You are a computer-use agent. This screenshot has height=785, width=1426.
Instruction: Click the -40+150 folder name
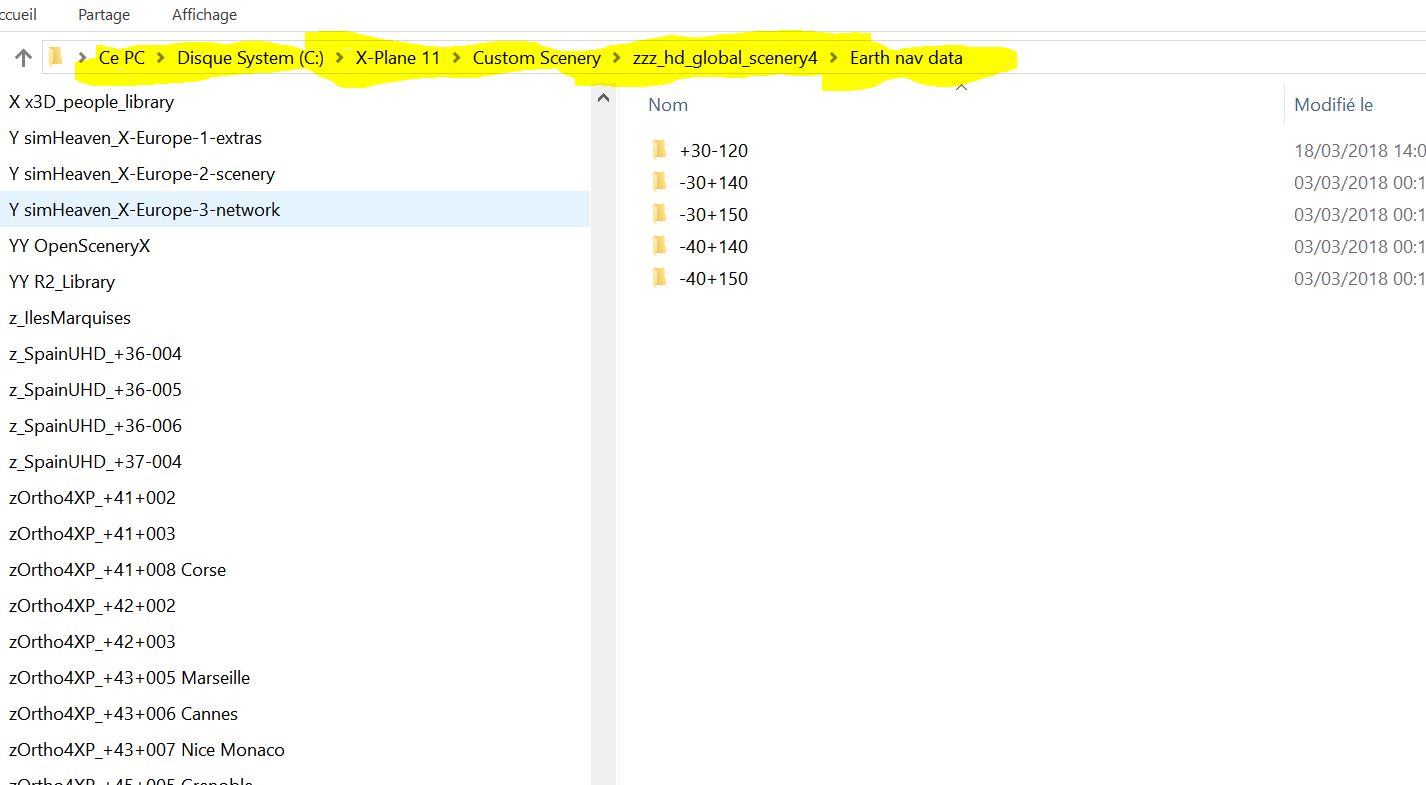[x=714, y=279]
